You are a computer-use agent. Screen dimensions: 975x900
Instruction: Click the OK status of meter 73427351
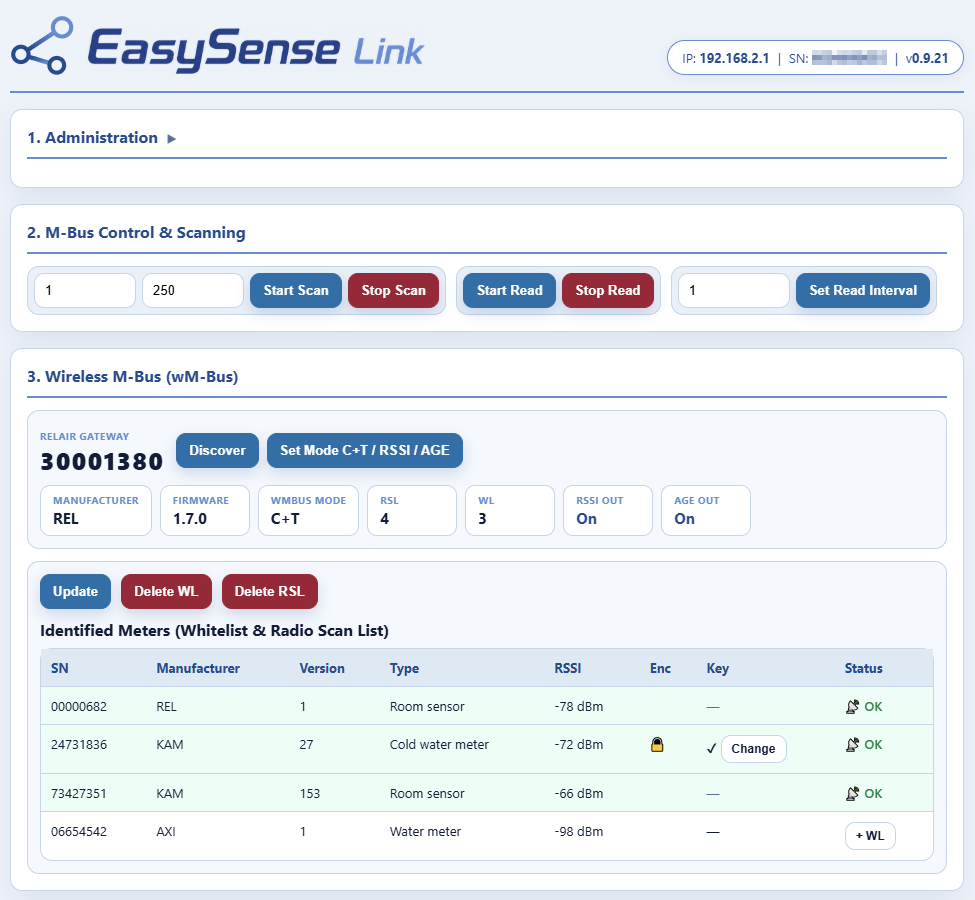[x=873, y=794]
